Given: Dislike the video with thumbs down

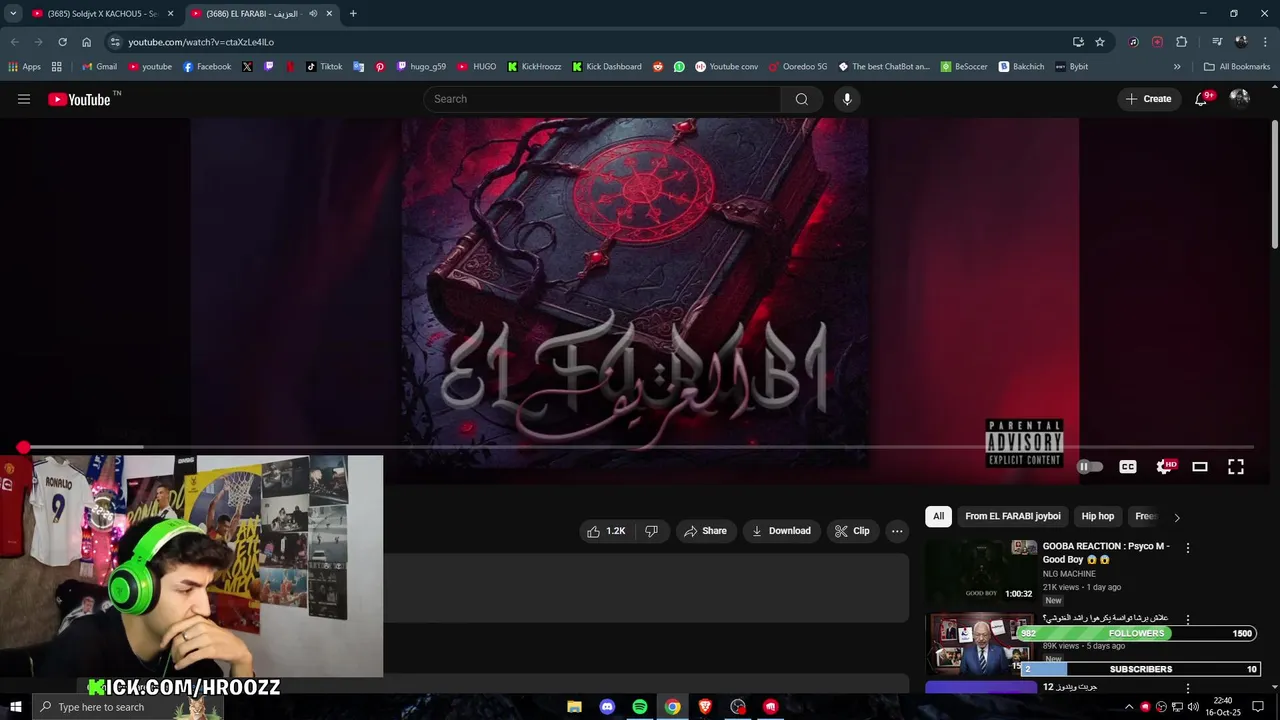Looking at the screenshot, I should pos(651,531).
